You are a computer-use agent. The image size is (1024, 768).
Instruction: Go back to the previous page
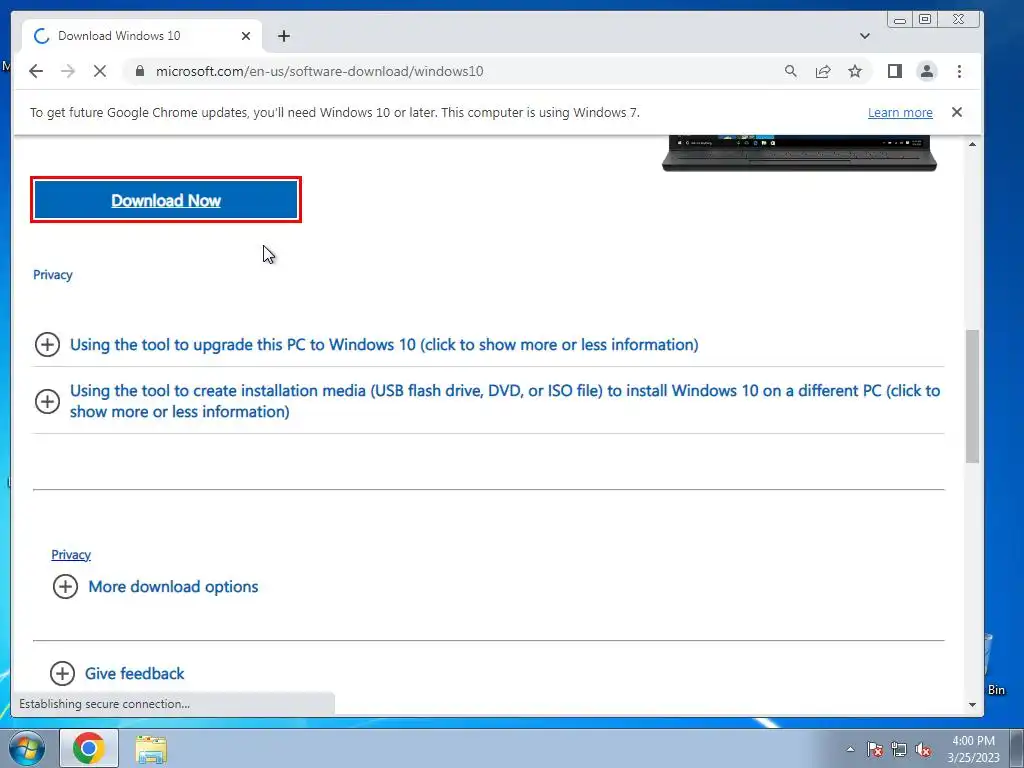(36, 71)
